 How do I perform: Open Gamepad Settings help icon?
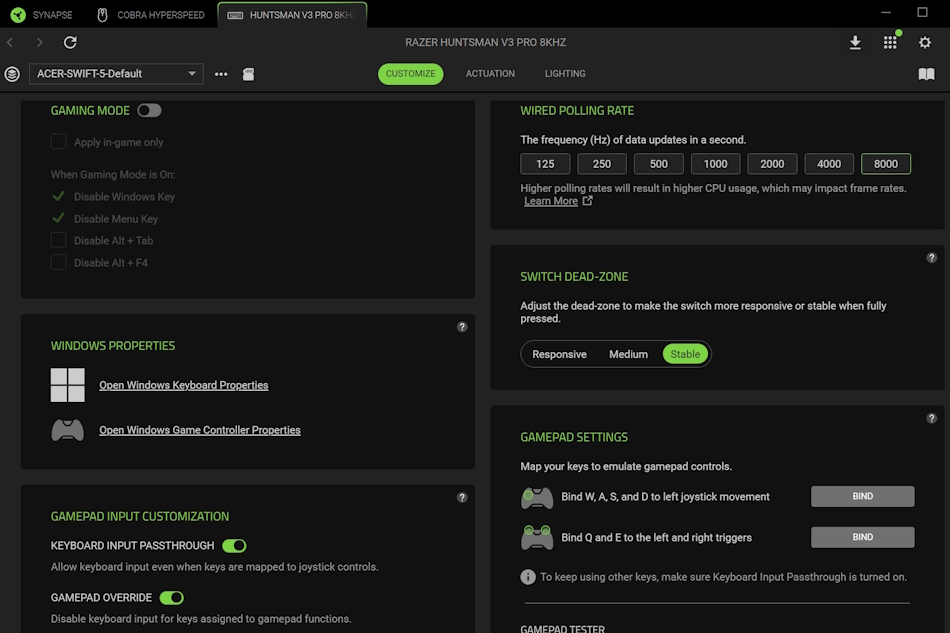(x=932, y=418)
